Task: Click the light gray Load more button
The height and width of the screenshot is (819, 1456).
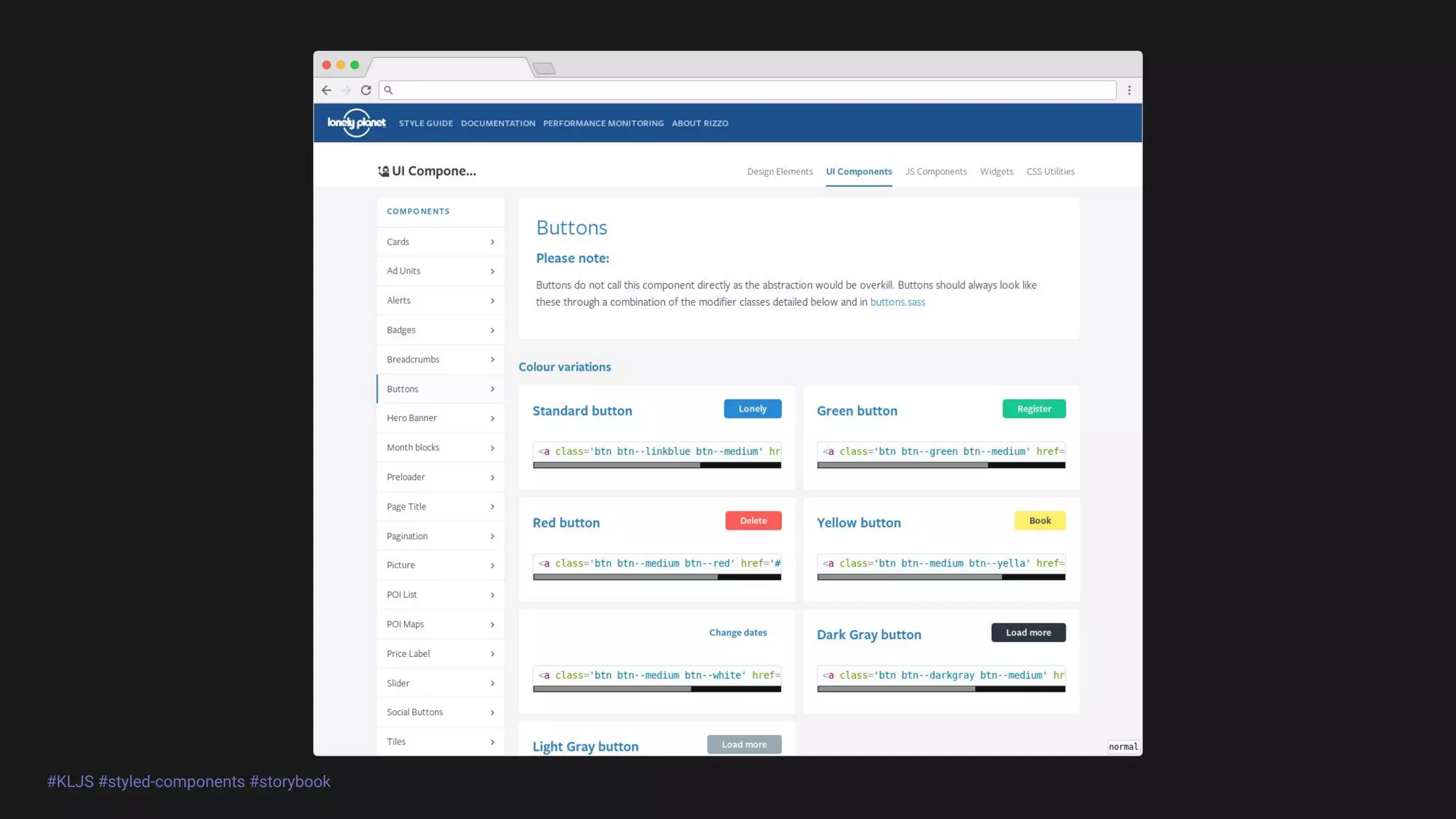Action: (x=744, y=744)
